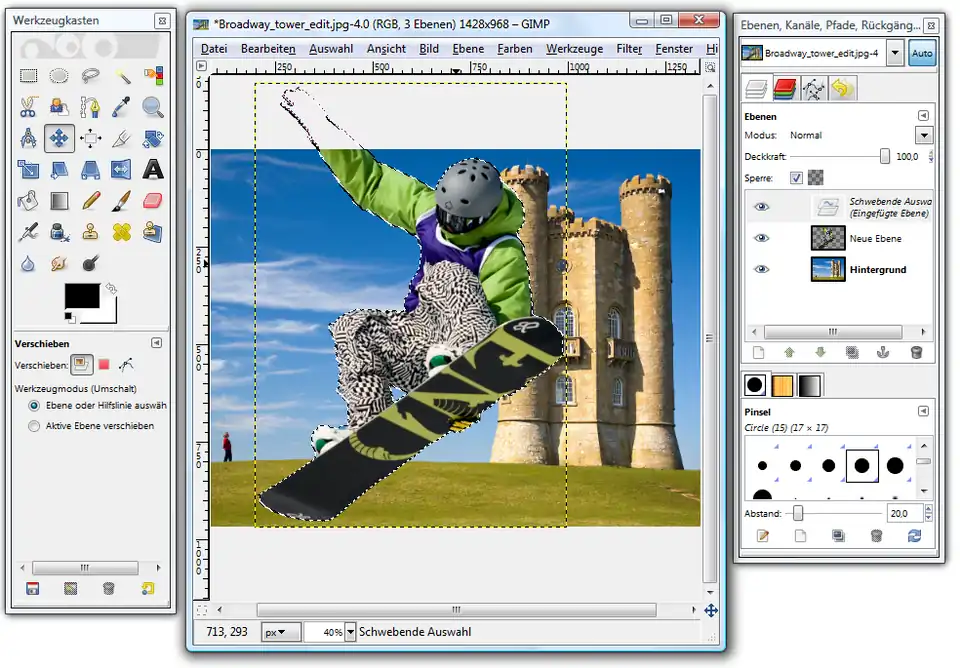Screen dimensions: 960x668
Task: Select the Zoom magnifier tool
Action: click(153, 107)
